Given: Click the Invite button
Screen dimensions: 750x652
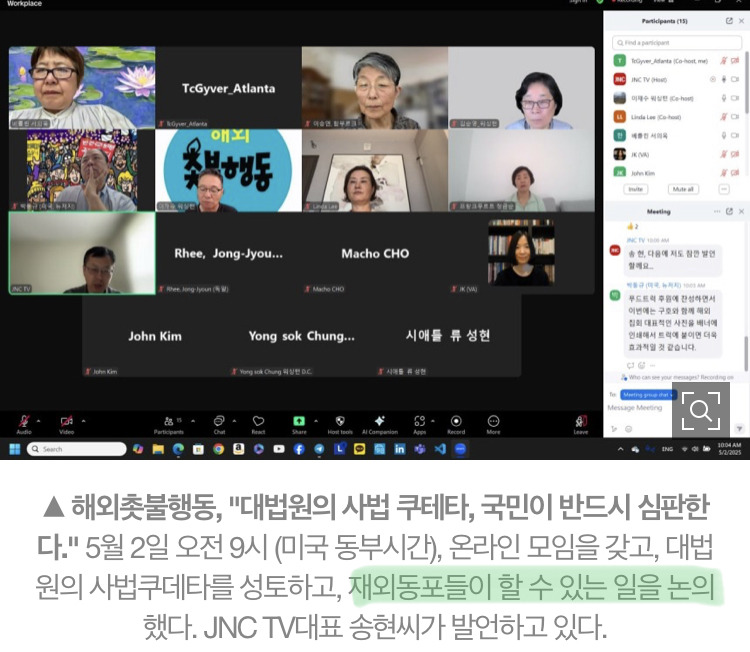Looking at the screenshot, I should pos(636,189).
